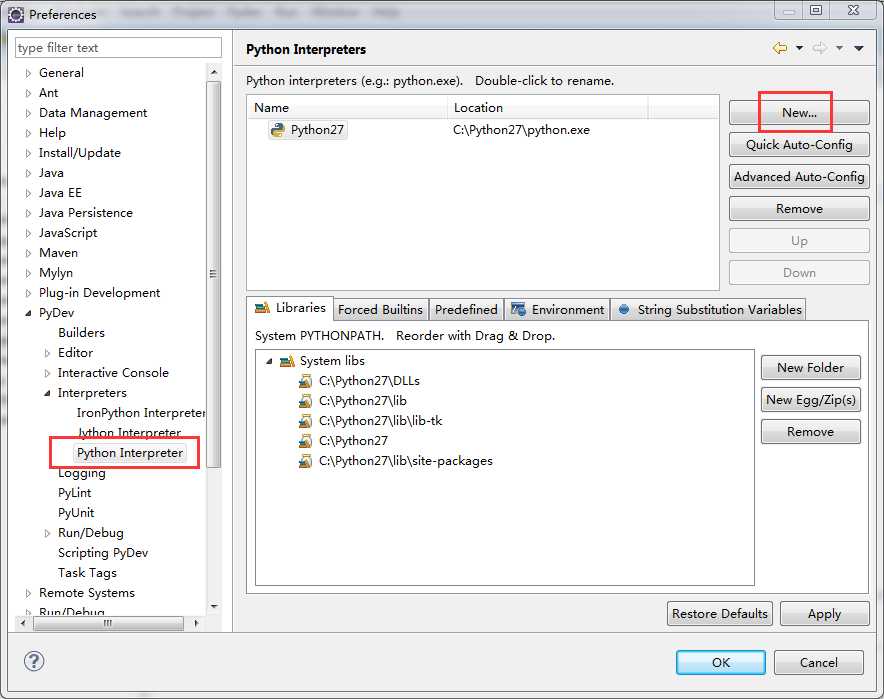Click the C:\Python27\lib\lib-tk library icon
This screenshot has height=699, width=884.
[305, 421]
